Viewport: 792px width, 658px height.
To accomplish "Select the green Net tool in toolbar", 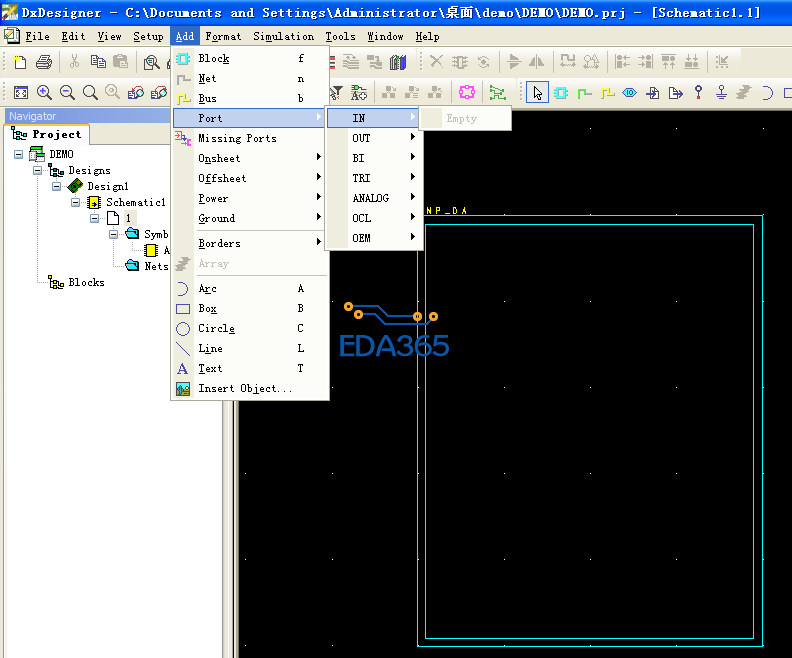I will (584, 93).
